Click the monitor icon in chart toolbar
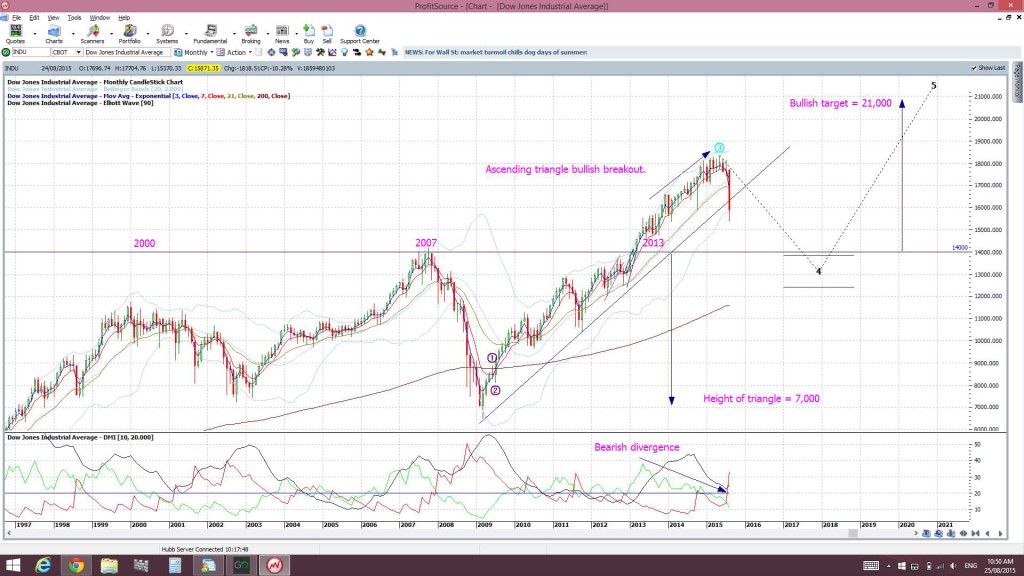1024x576 pixels. [283, 52]
